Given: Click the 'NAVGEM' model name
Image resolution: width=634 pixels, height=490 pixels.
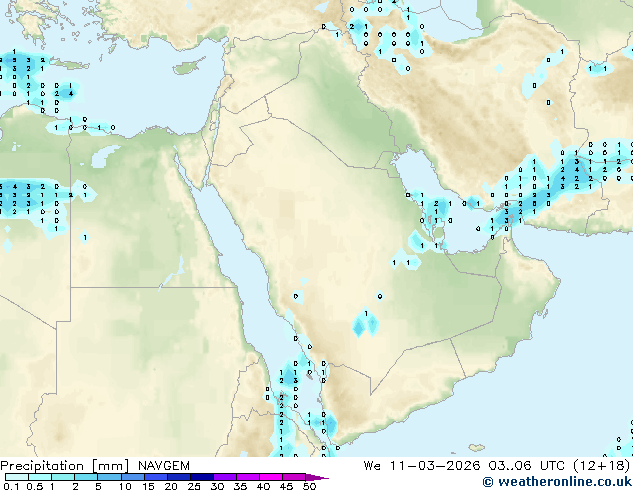Looking at the screenshot, I should click(164, 466).
